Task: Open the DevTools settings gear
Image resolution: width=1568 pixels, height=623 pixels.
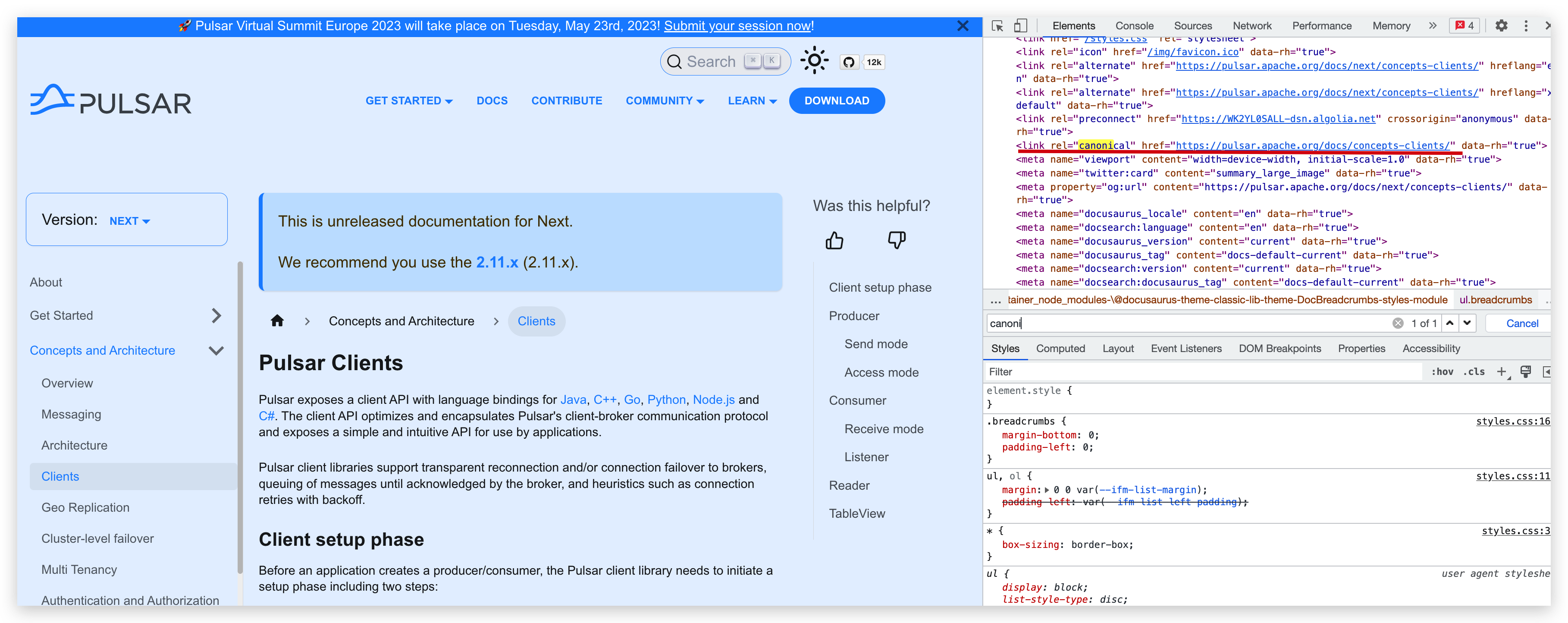Action: (x=1502, y=25)
